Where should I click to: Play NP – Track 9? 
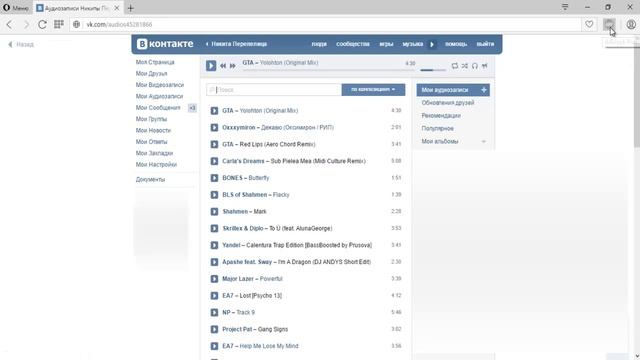[x=214, y=312]
